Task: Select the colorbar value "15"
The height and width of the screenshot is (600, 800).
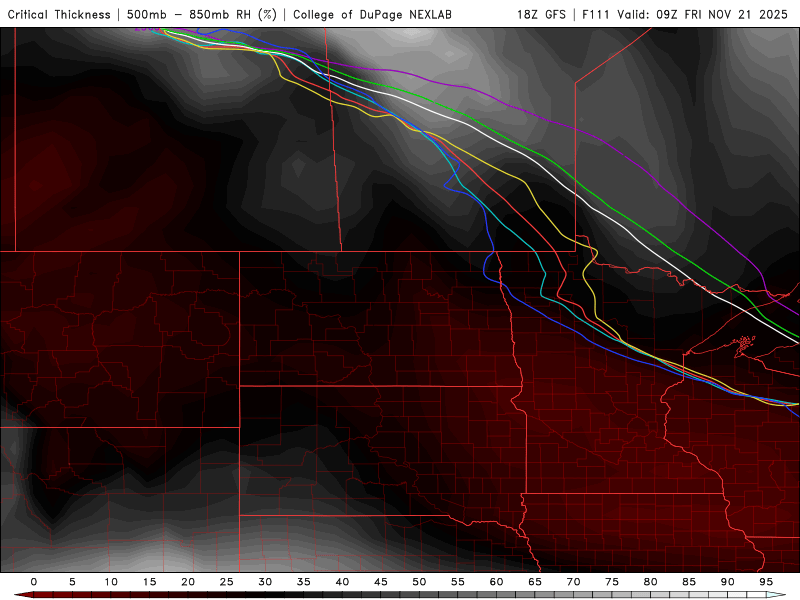Action: click(x=149, y=582)
